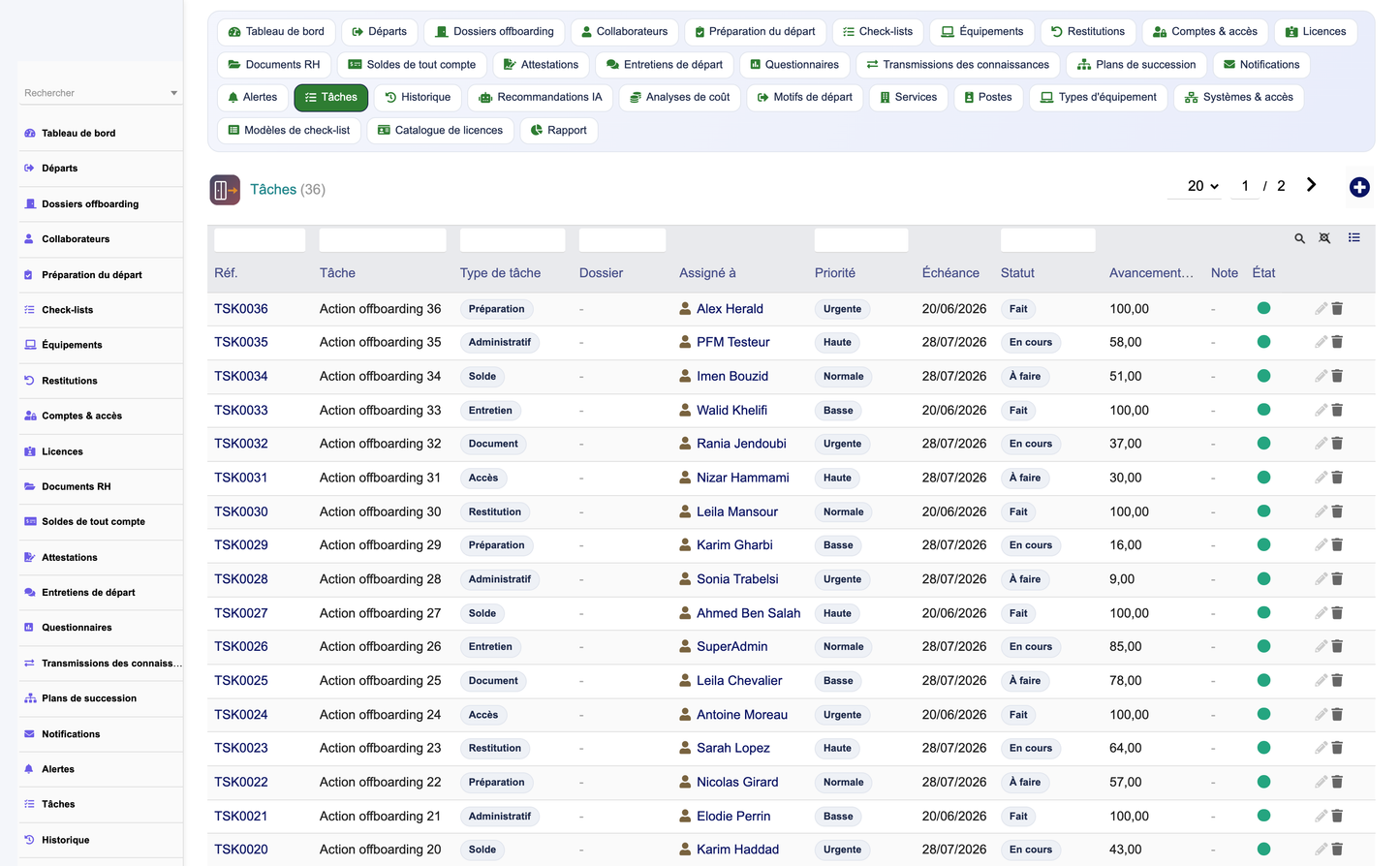Viewport: 1400px width, 866px height.
Task: Delete task TSK0036 with trash icon
Action: click(1337, 309)
